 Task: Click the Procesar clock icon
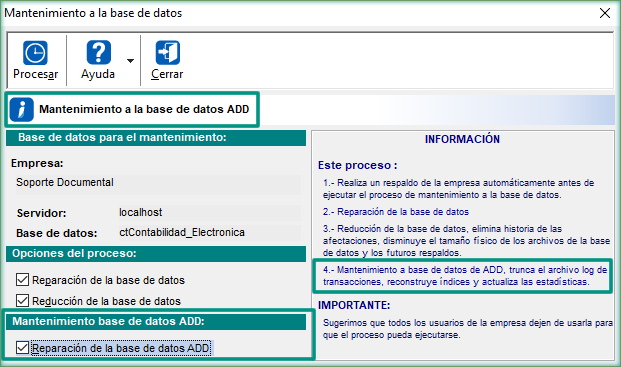coord(35,53)
